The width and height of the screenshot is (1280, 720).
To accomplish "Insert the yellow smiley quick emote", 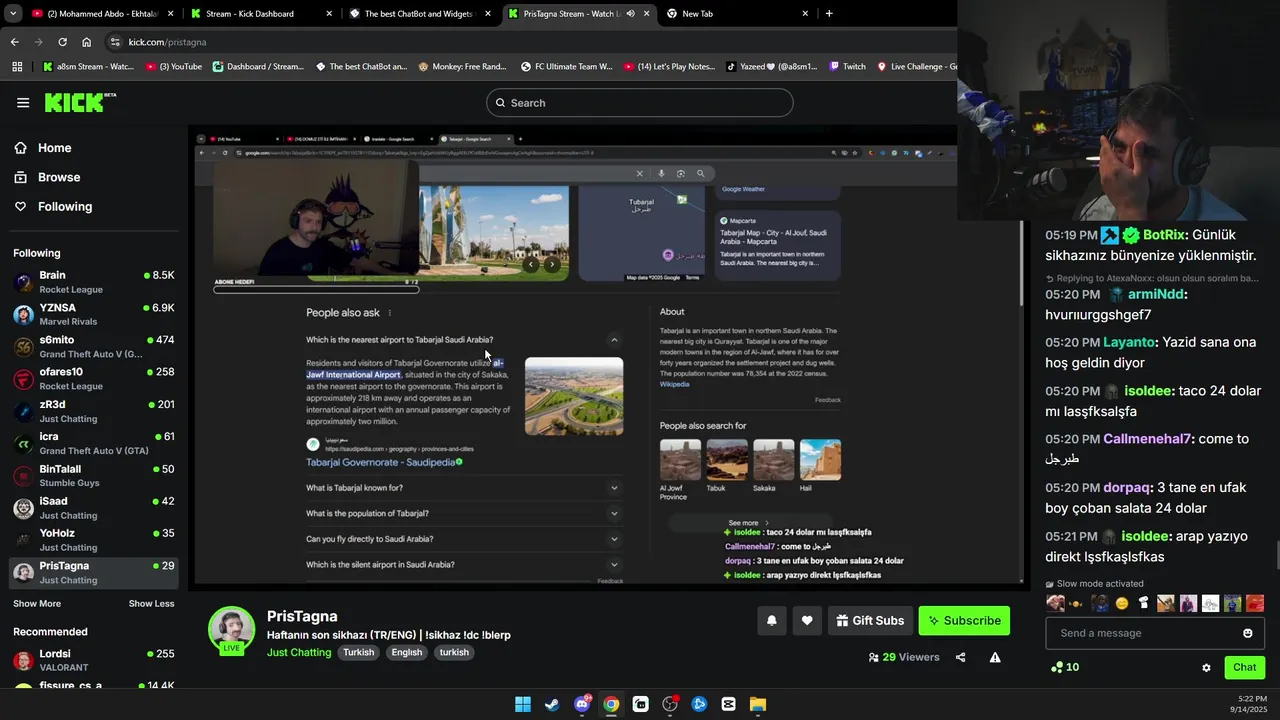I will [1122, 603].
